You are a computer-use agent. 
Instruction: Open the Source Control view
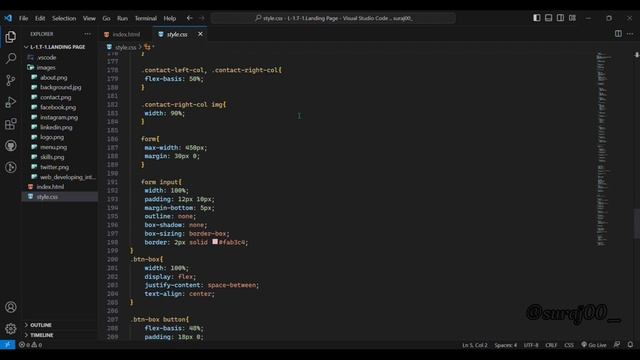[11, 80]
